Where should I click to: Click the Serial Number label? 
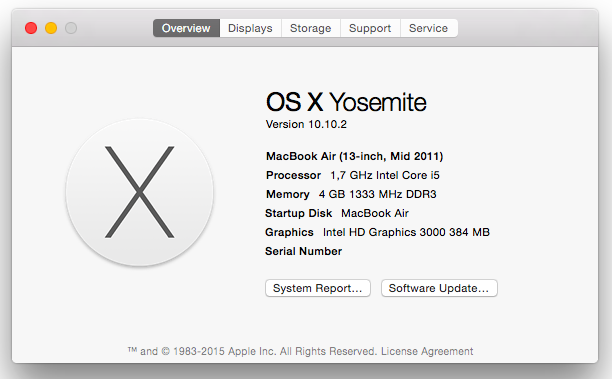(x=303, y=251)
